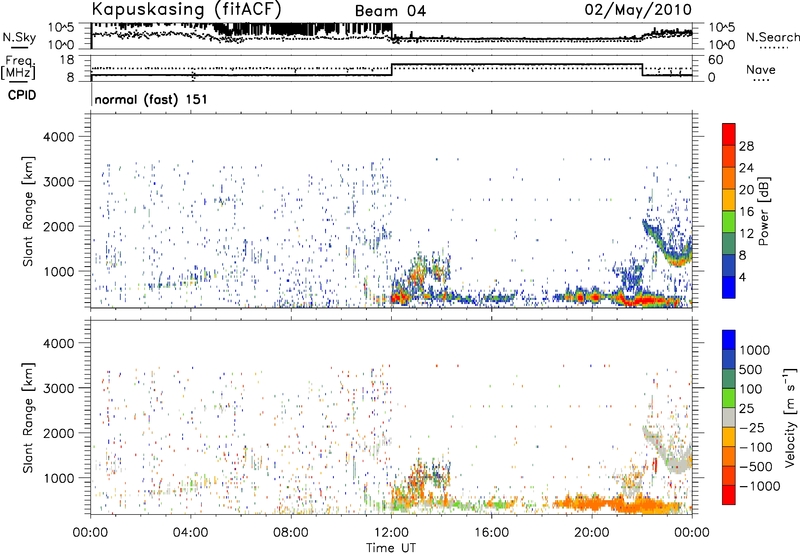This screenshot has height=554, width=800.
Task: Click the 'Freq. [MHz]' axis label
Action: click(18, 68)
